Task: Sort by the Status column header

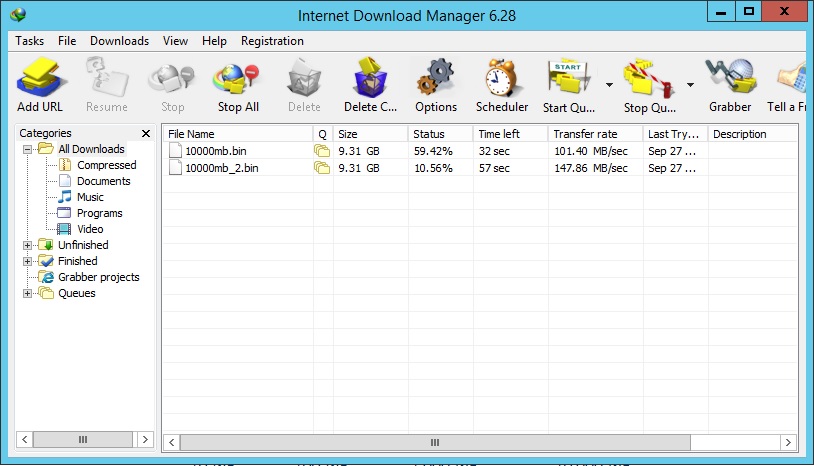Action: (440, 134)
